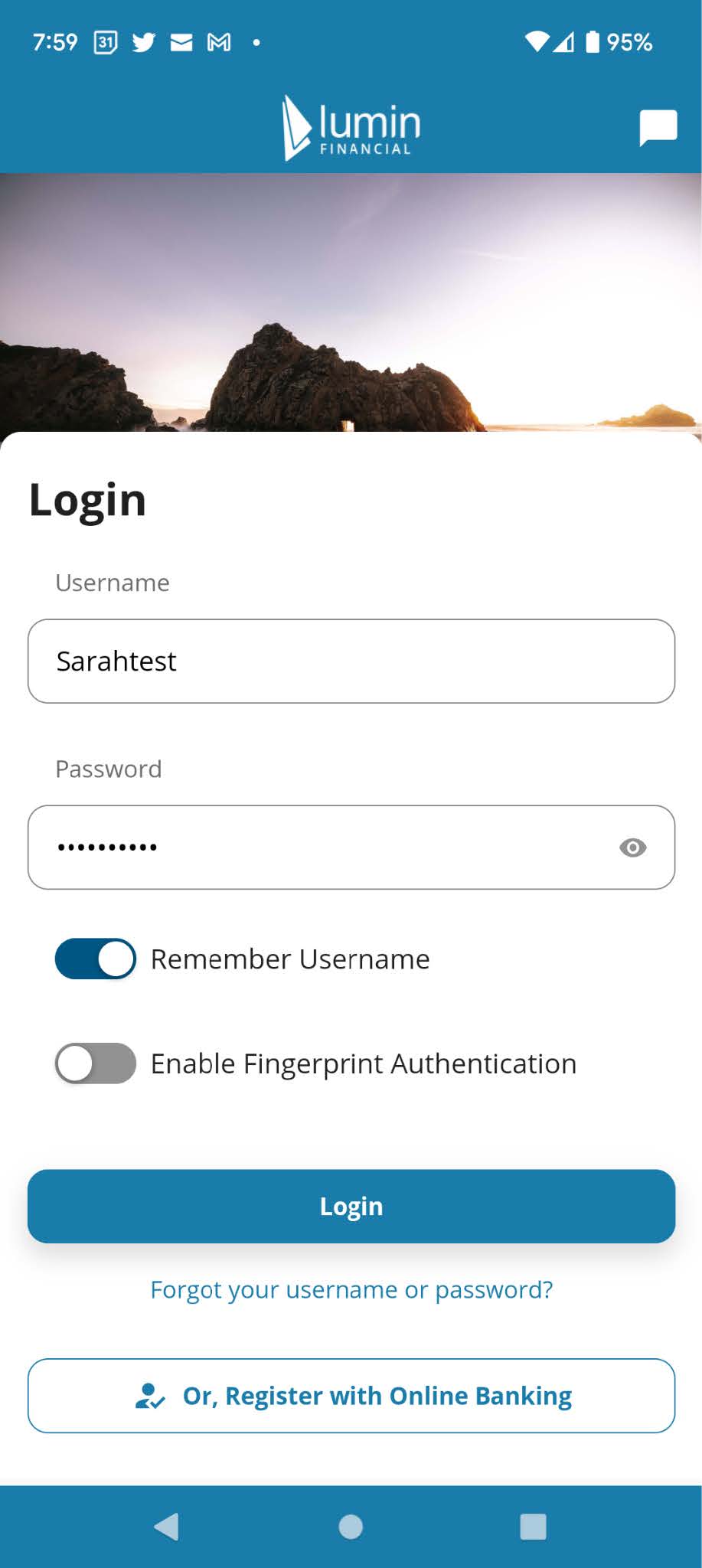Enable Fingerprint Authentication switch
Viewport: 702px width, 1568px height.
point(96,1063)
